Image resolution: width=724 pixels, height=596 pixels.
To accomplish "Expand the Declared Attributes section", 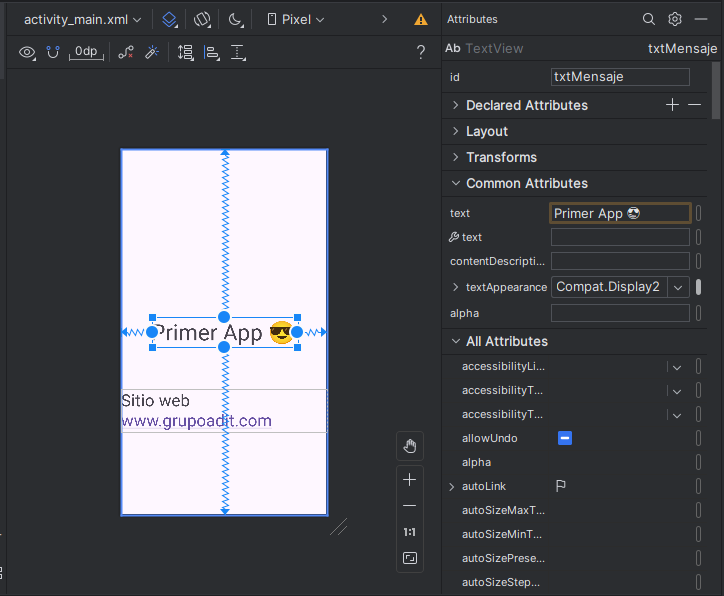I will [526, 105].
